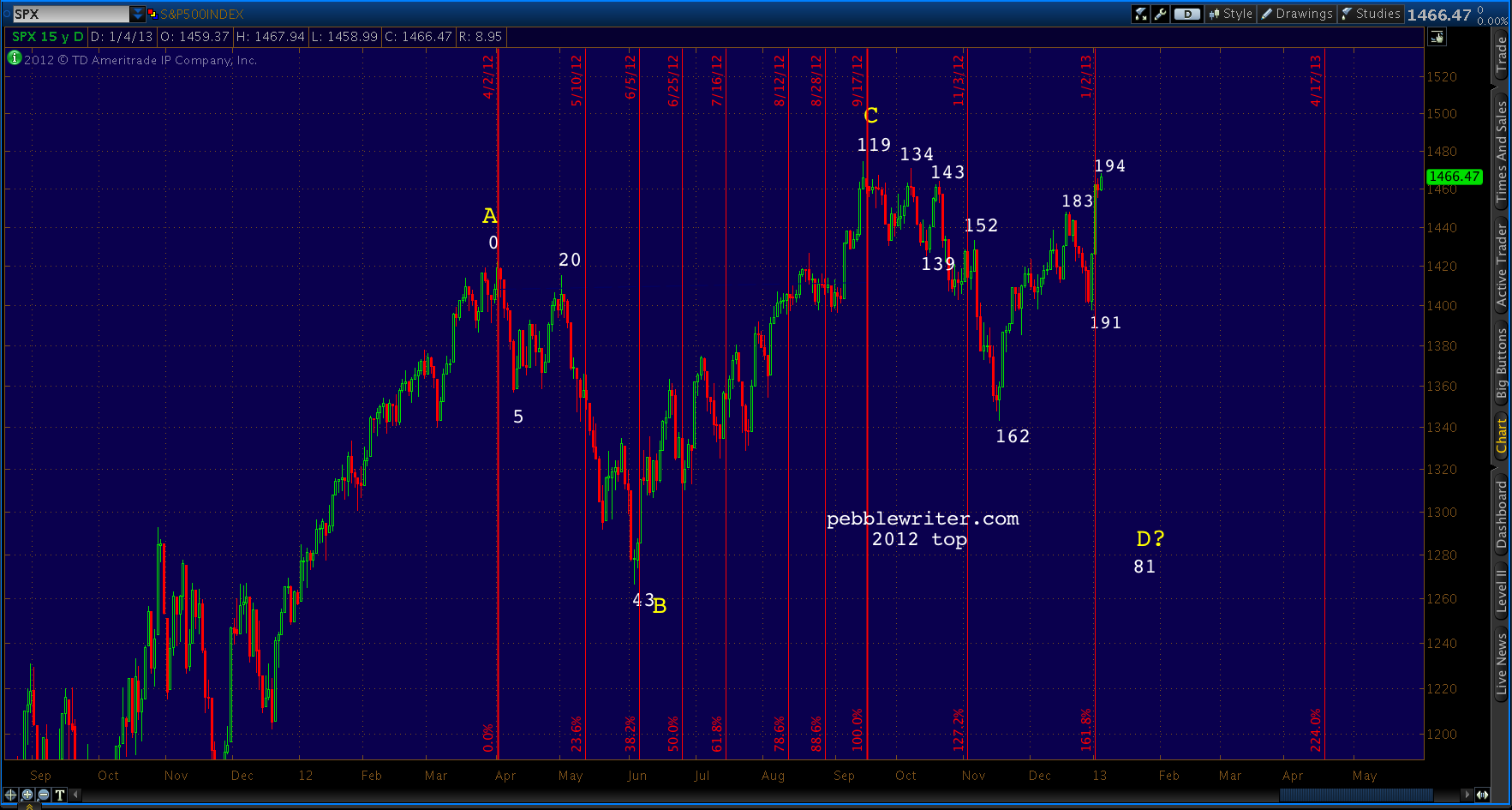The height and width of the screenshot is (810, 1512).
Task: Select the text T tool icon
Action: 59,795
